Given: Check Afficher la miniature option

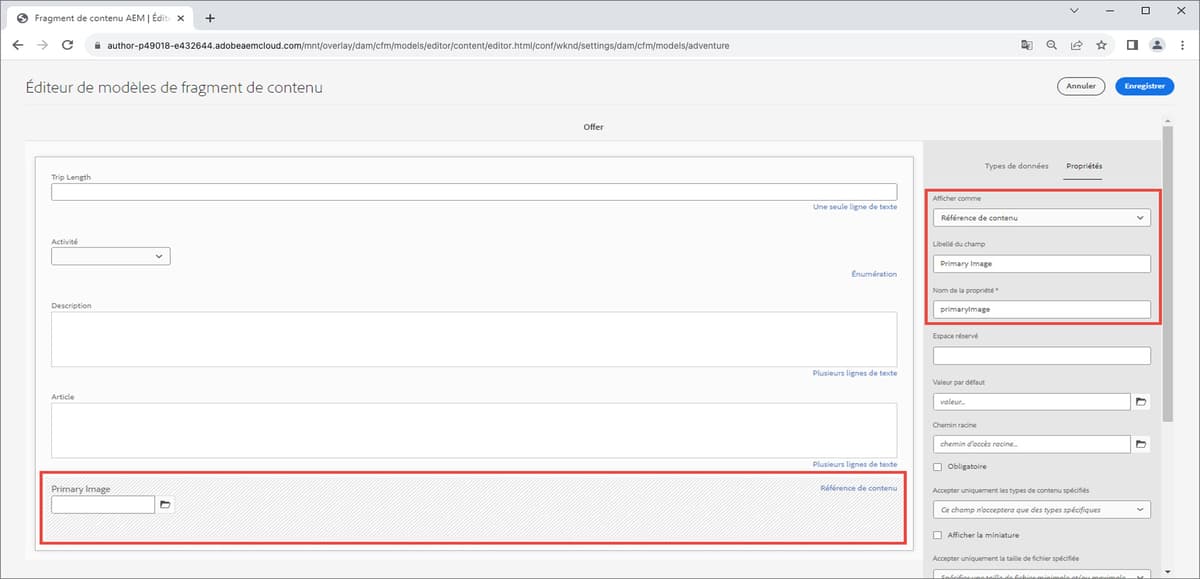Looking at the screenshot, I should 937,534.
